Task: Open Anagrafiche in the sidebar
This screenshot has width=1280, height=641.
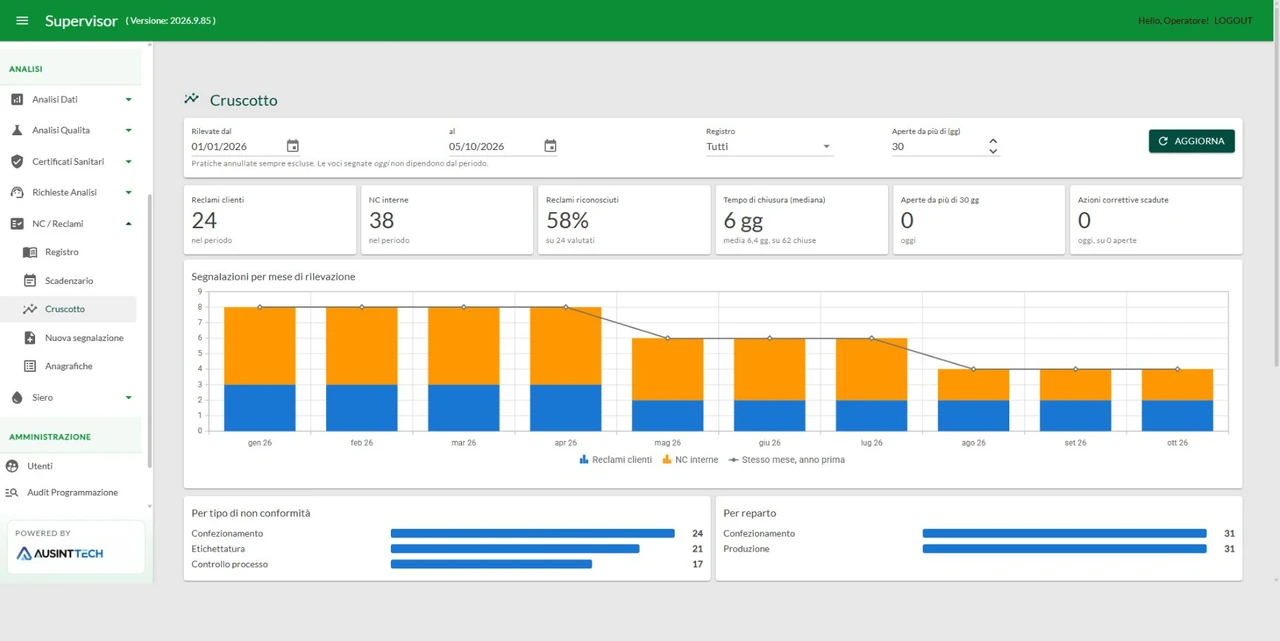Action: [x=70, y=366]
